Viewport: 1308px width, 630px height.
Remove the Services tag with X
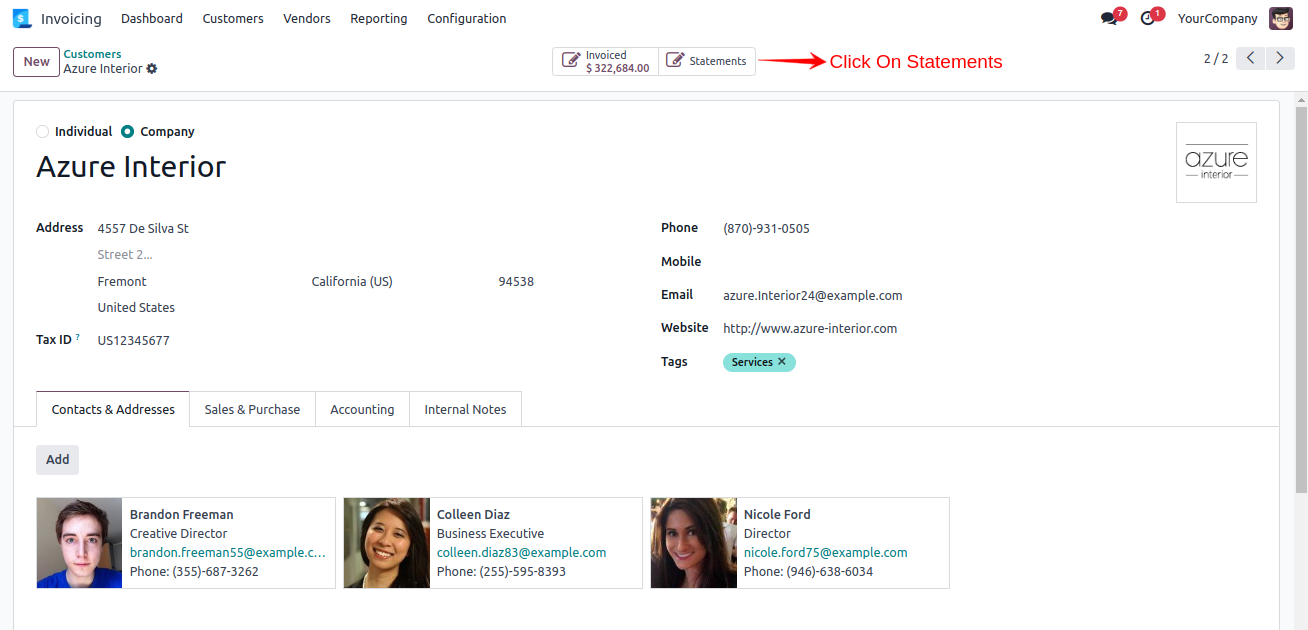point(782,362)
